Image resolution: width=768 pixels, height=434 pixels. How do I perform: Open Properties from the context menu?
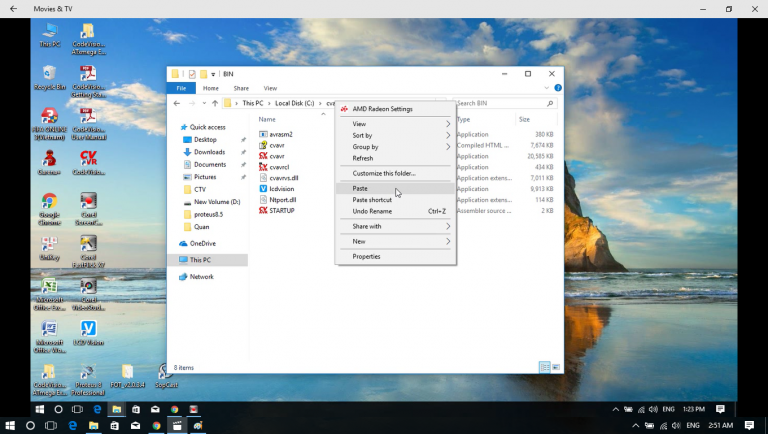tap(366, 256)
